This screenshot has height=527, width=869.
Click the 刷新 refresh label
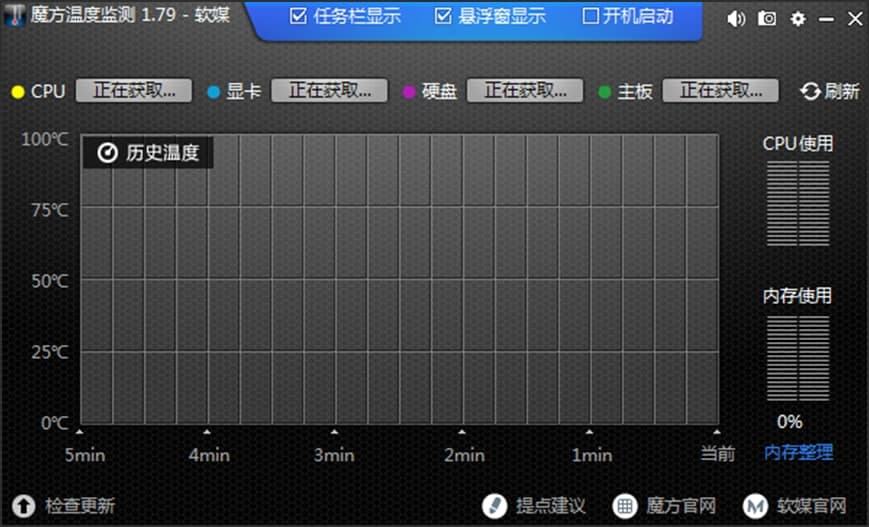coord(842,91)
